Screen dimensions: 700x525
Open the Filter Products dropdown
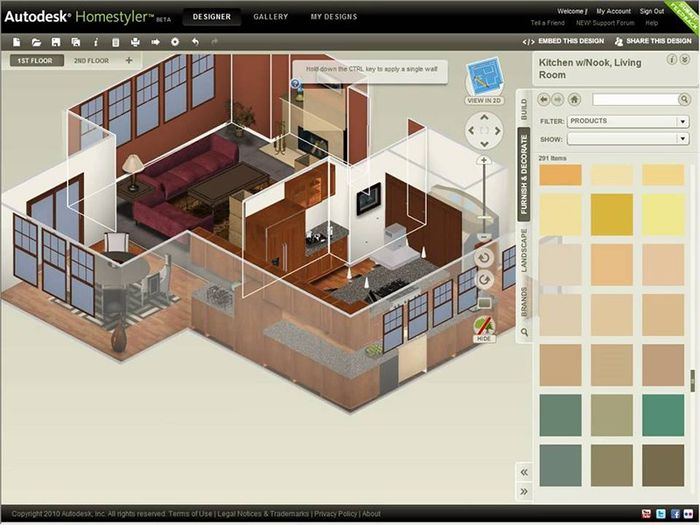[x=628, y=121]
